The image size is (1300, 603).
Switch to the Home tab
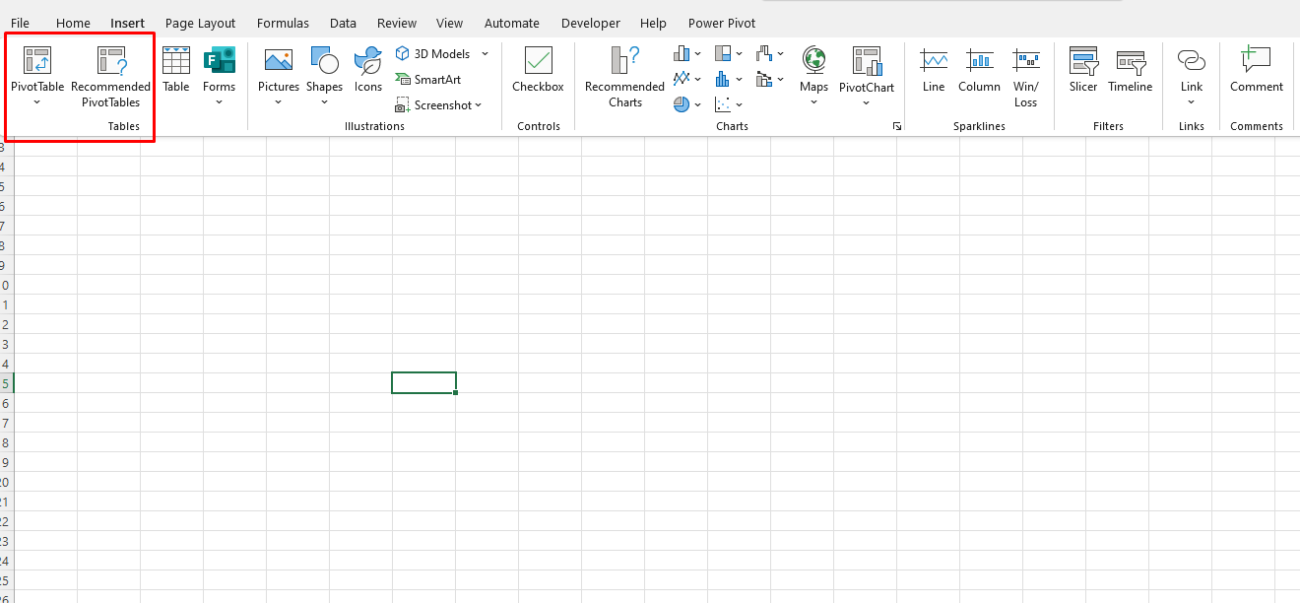click(73, 23)
